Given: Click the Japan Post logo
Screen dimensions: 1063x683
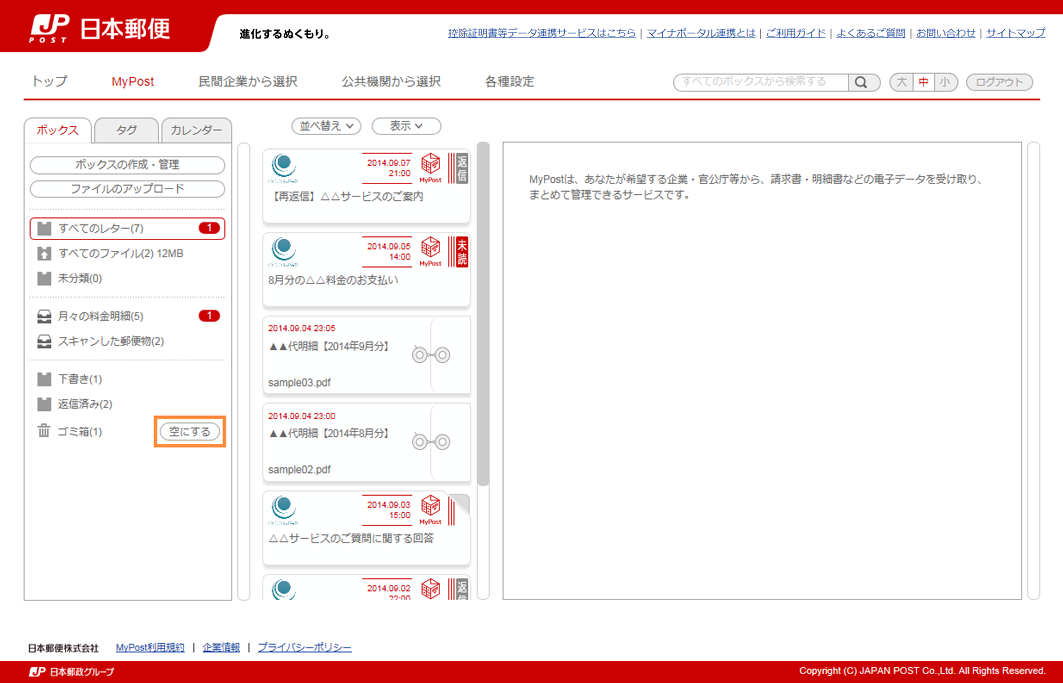Looking at the screenshot, I should (100, 28).
